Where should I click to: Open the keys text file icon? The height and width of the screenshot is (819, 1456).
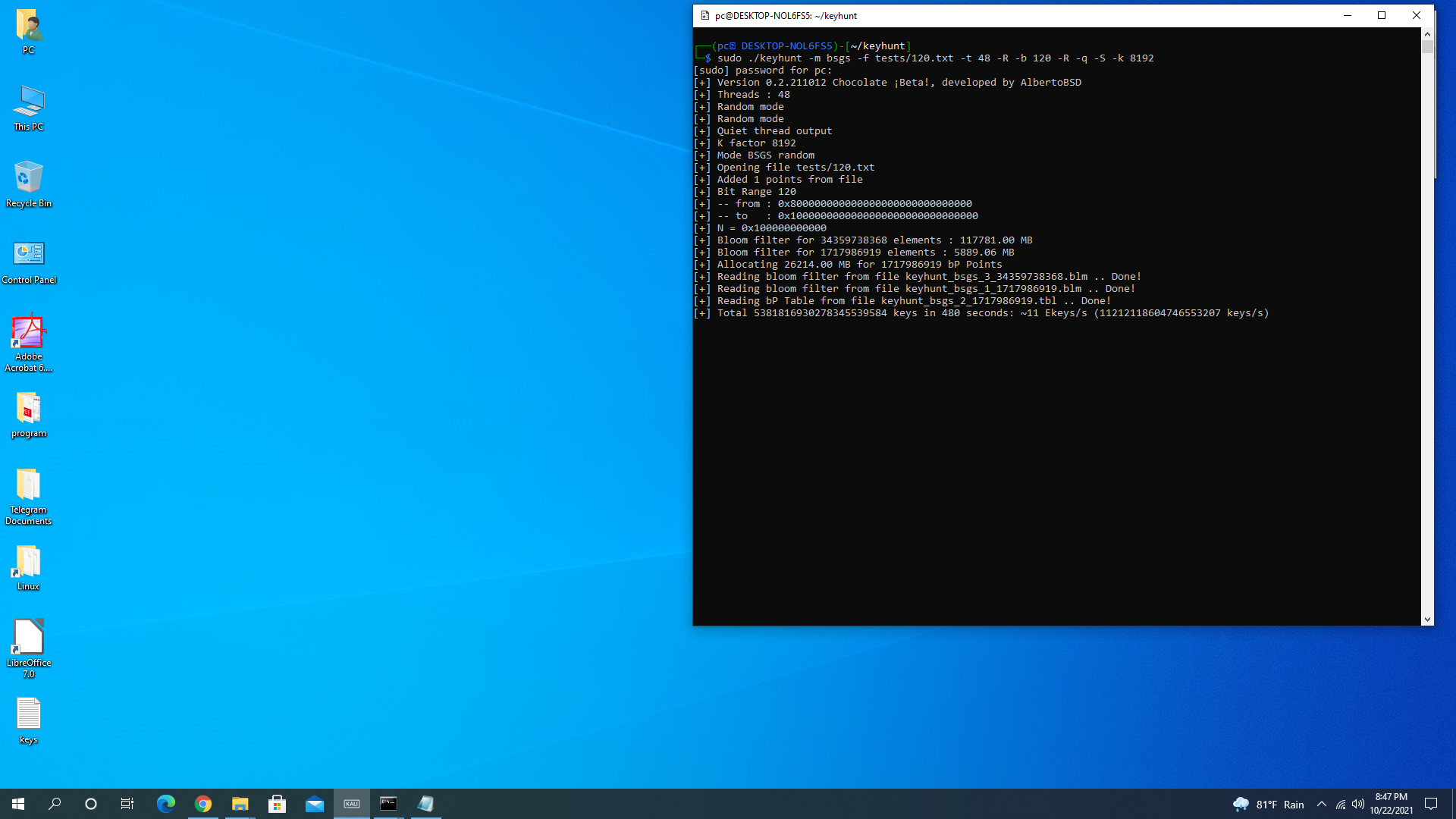tap(29, 720)
